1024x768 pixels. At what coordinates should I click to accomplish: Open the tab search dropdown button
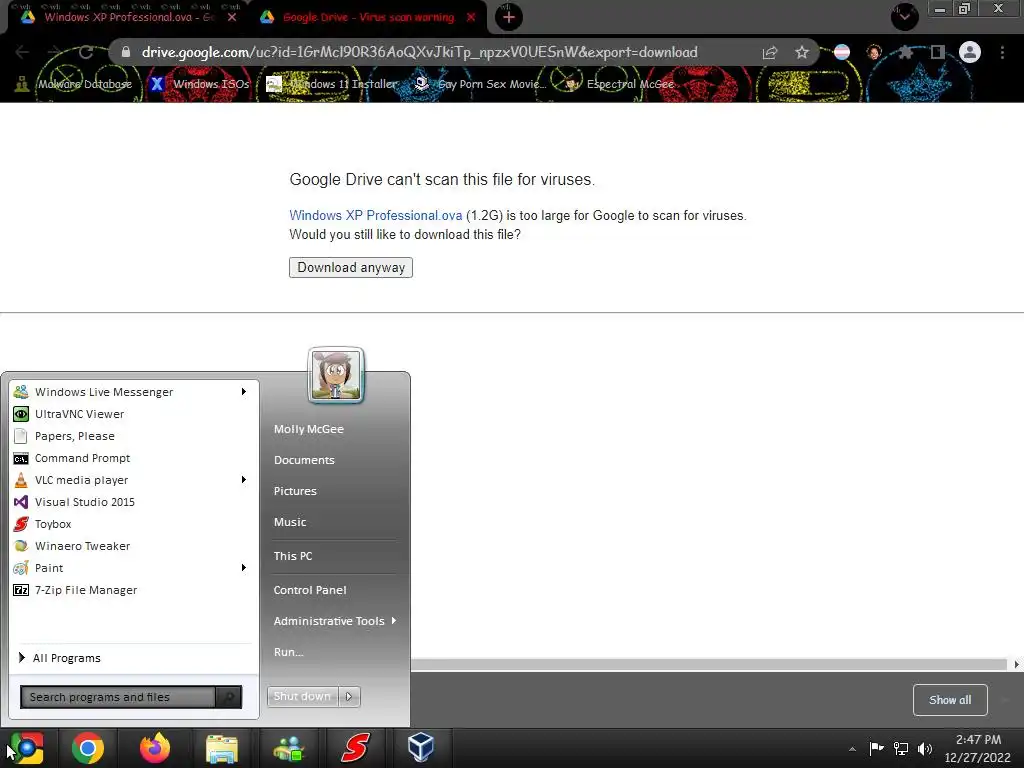pos(904,16)
